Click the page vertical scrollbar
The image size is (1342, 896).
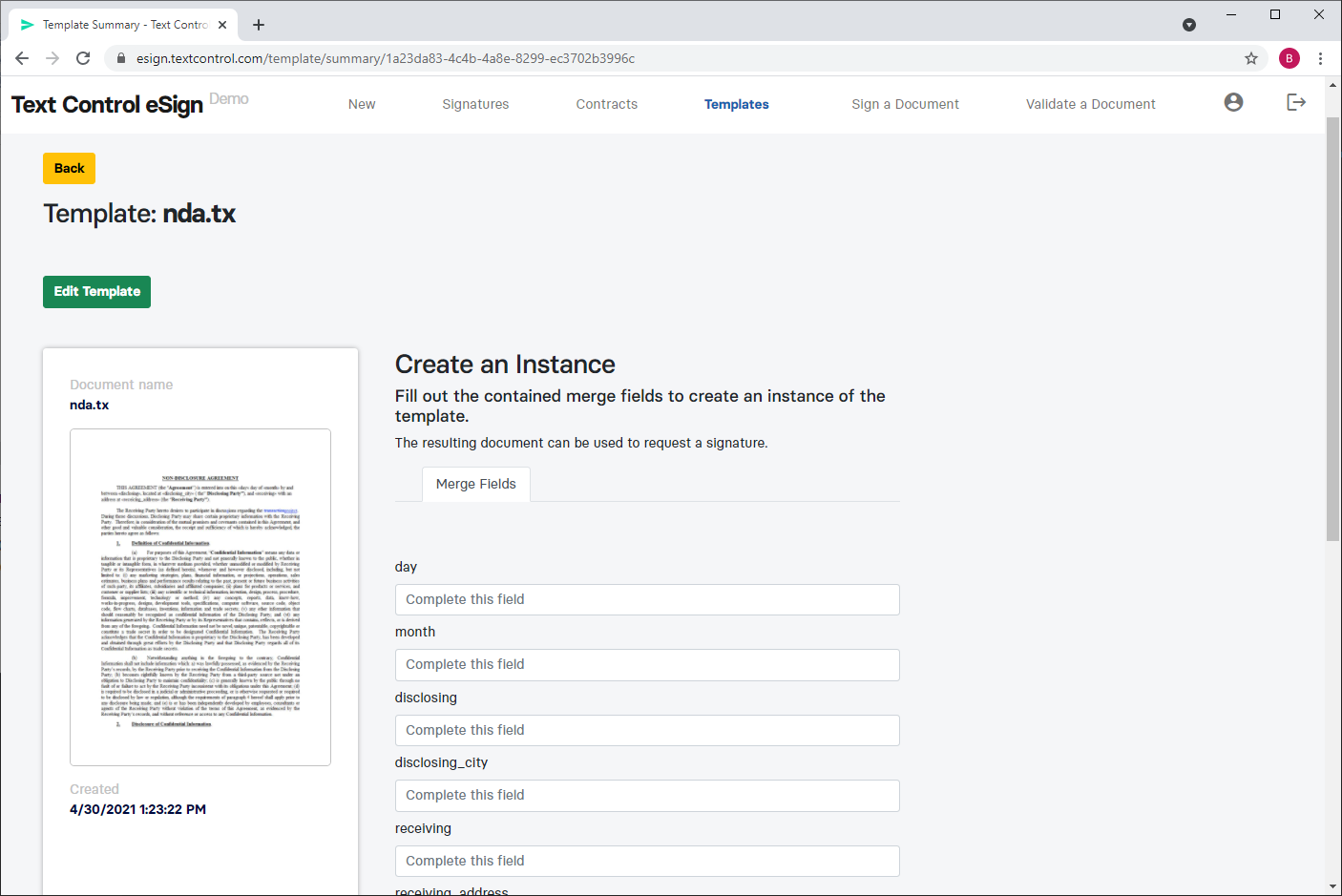tap(1332, 329)
